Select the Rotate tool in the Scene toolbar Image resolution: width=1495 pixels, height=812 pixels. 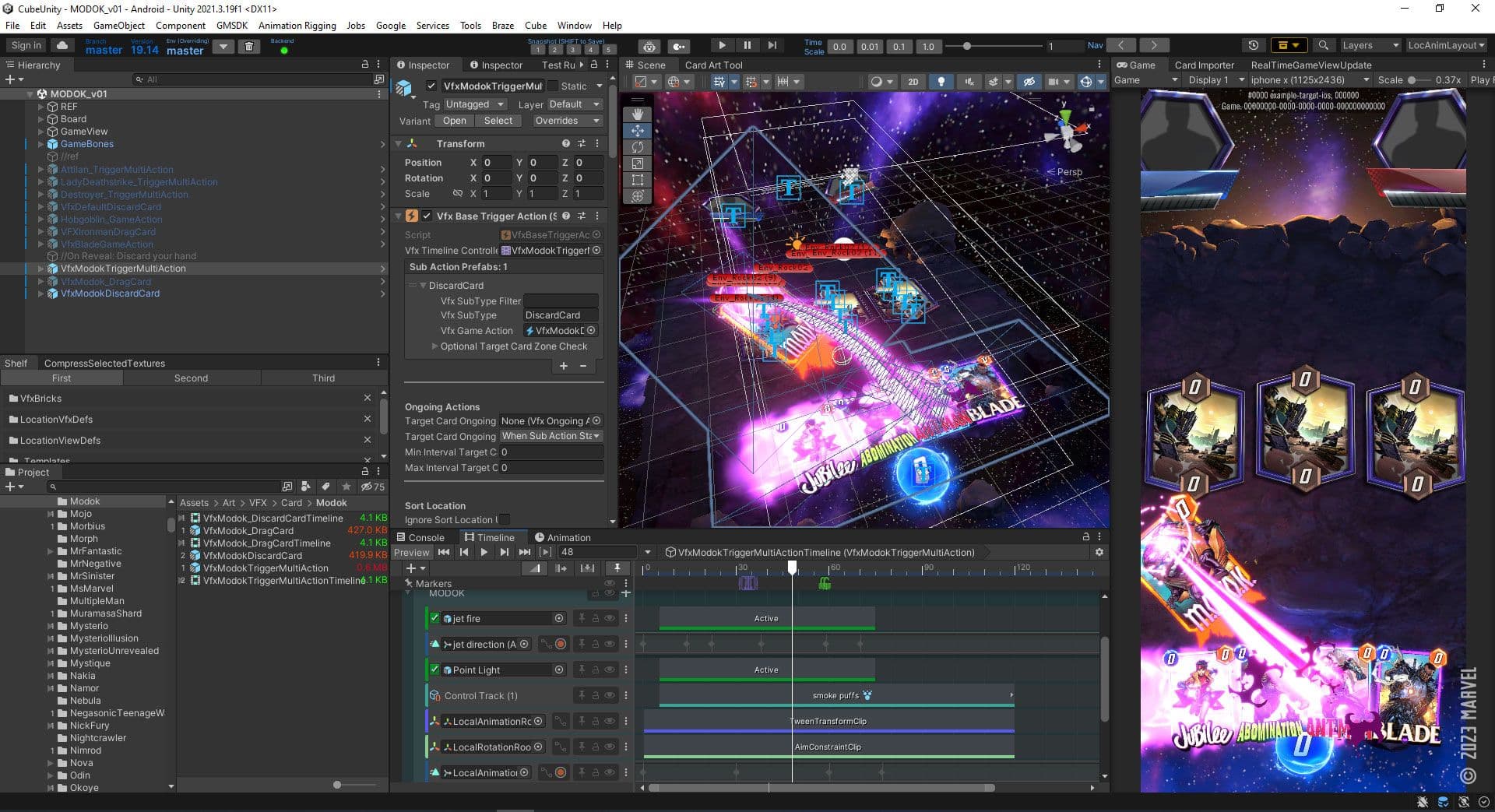pos(638,147)
